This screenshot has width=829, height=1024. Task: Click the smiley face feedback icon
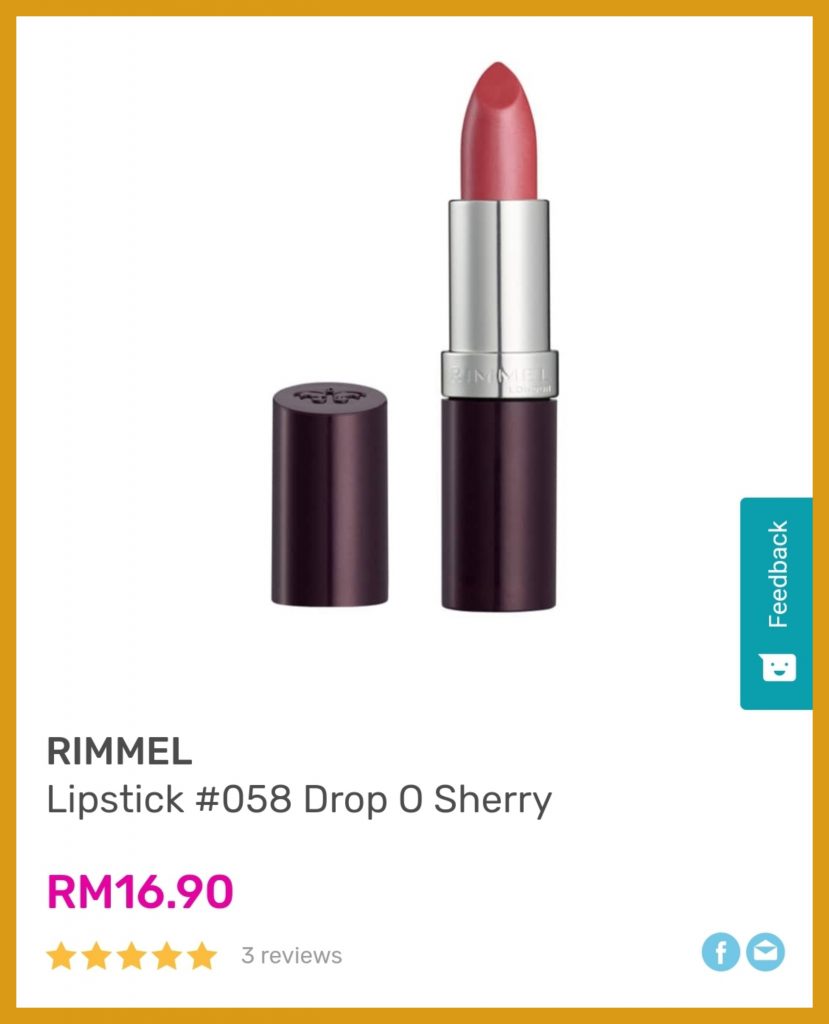pos(779,667)
